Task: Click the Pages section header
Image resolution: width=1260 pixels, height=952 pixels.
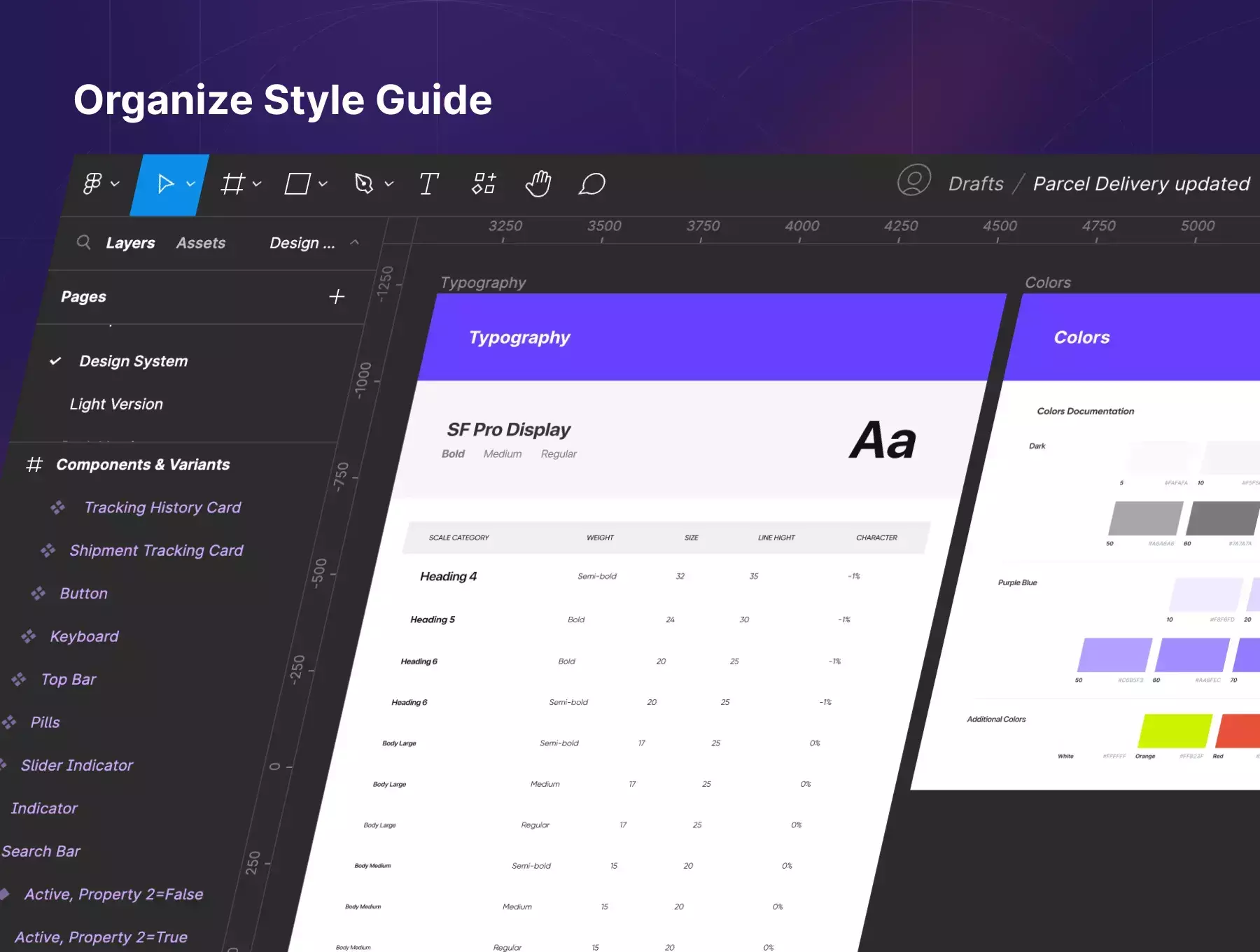Action: tap(83, 297)
